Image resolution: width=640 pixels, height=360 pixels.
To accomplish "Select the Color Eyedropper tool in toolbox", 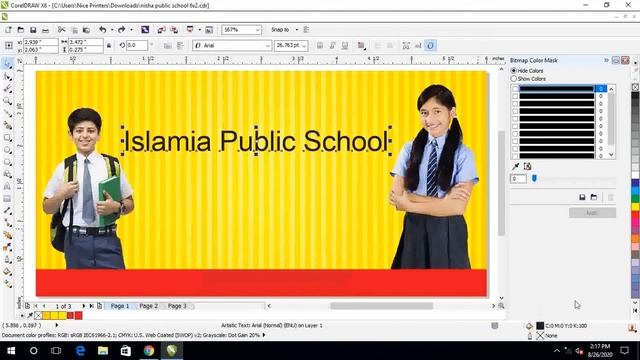I will click(x=7, y=247).
